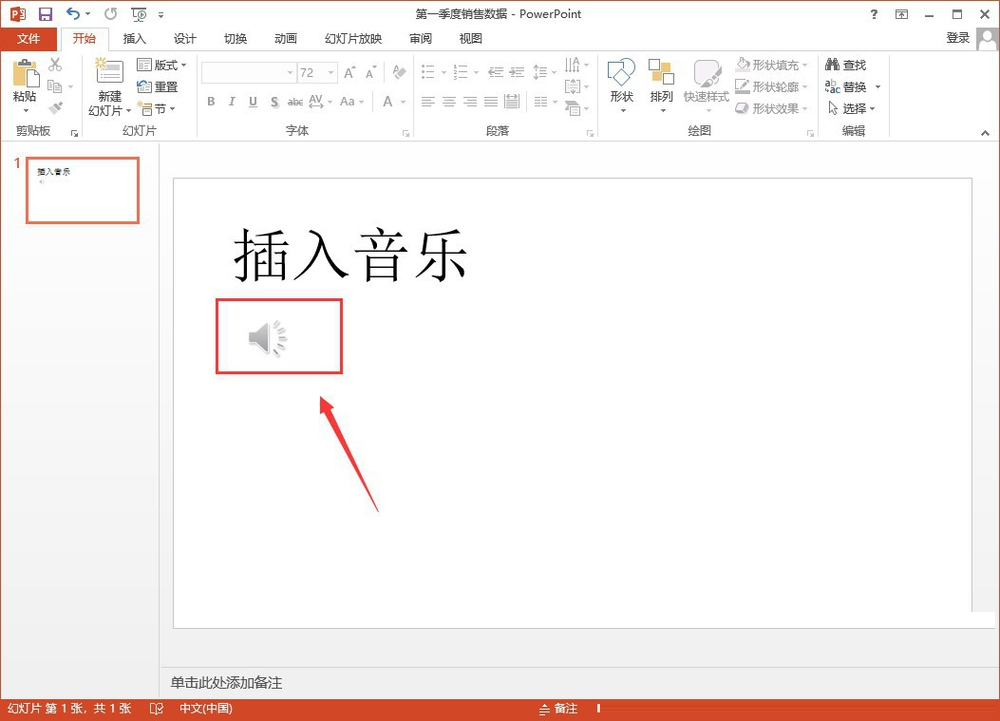Click the font color A button
Screen dimensions: 1000x721
pos(387,101)
